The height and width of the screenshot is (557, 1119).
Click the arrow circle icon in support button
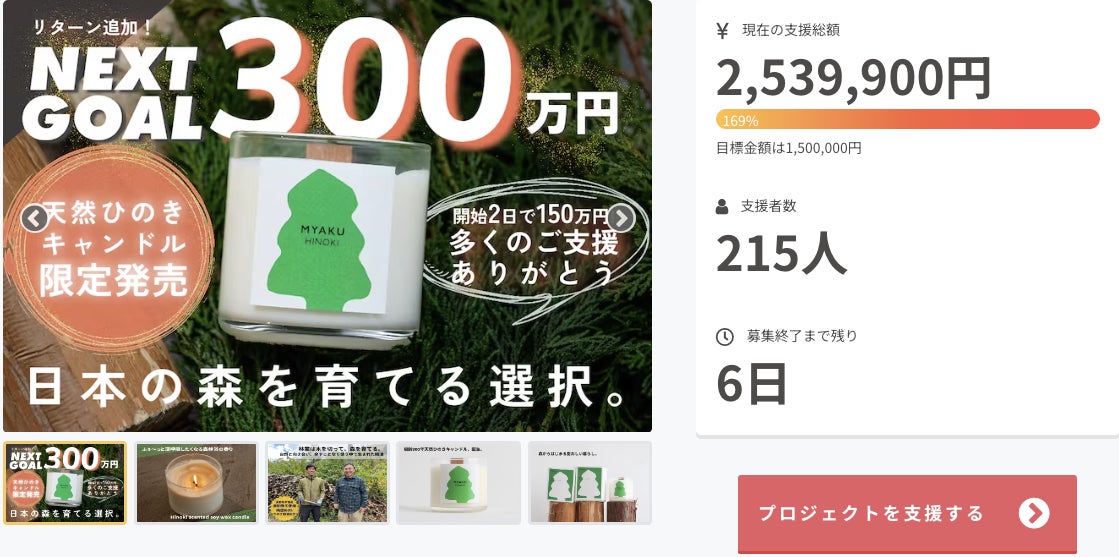1034,513
